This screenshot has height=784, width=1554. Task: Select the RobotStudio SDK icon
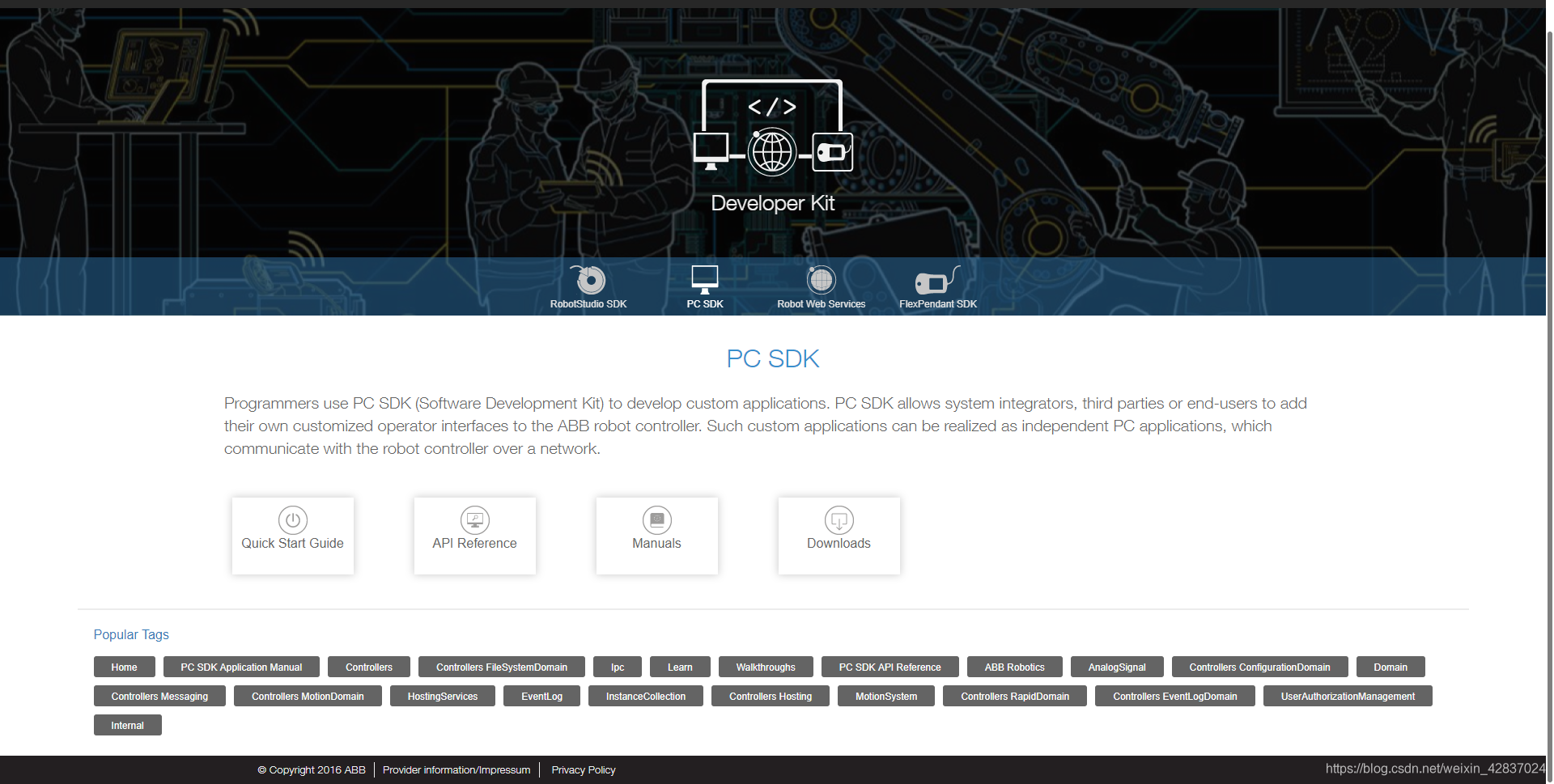point(588,281)
